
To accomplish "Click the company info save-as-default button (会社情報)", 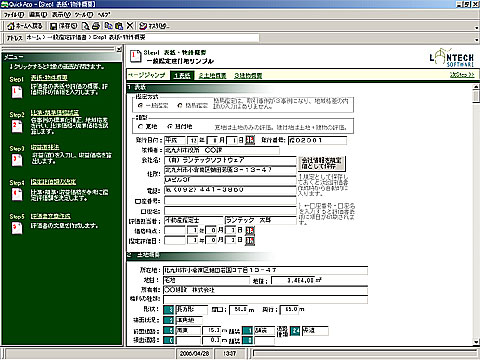I will coord(322,163).
